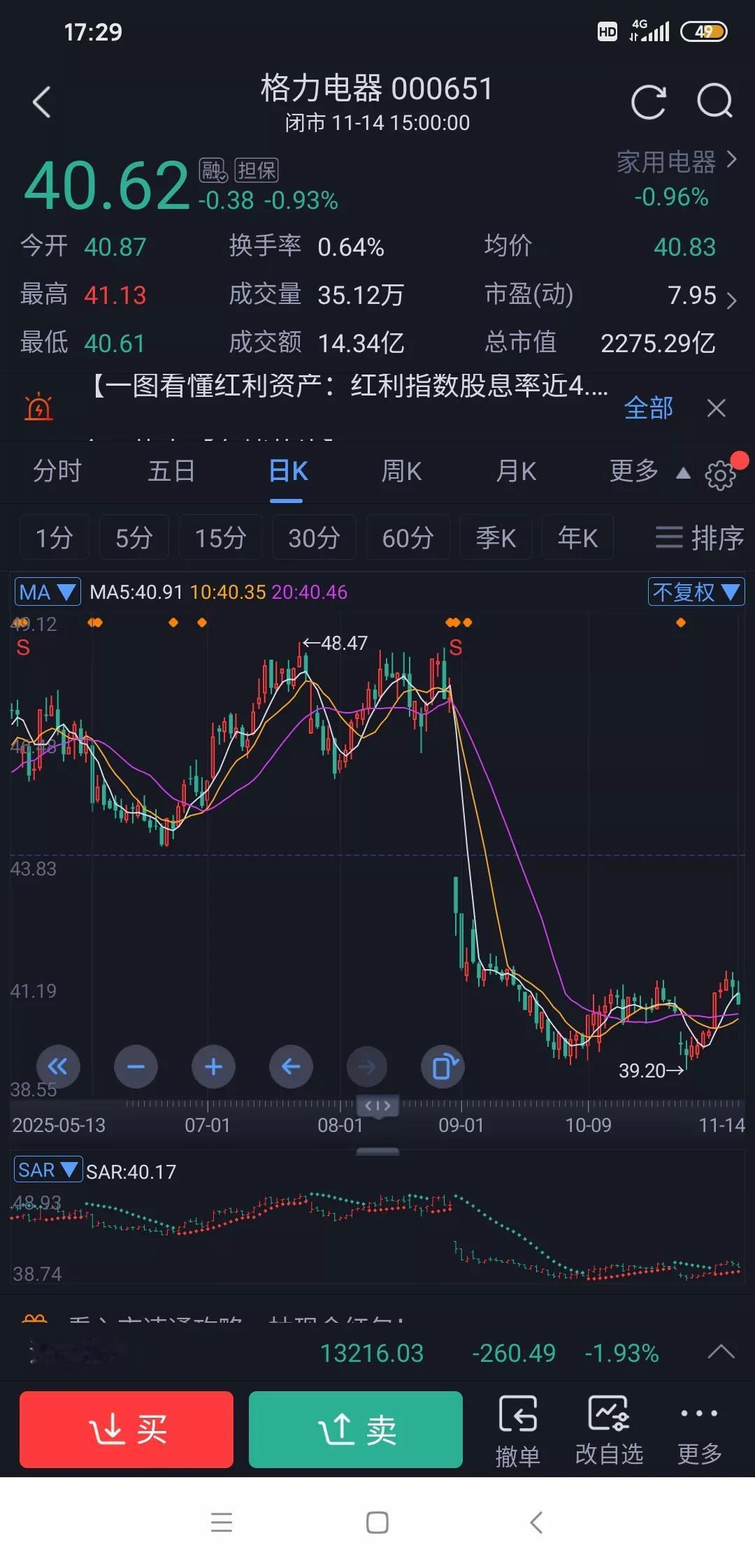Go back with the top-left arrow
Viewport: 755px width, 1568px height.
pyautogui.click(x=42, y=102)
